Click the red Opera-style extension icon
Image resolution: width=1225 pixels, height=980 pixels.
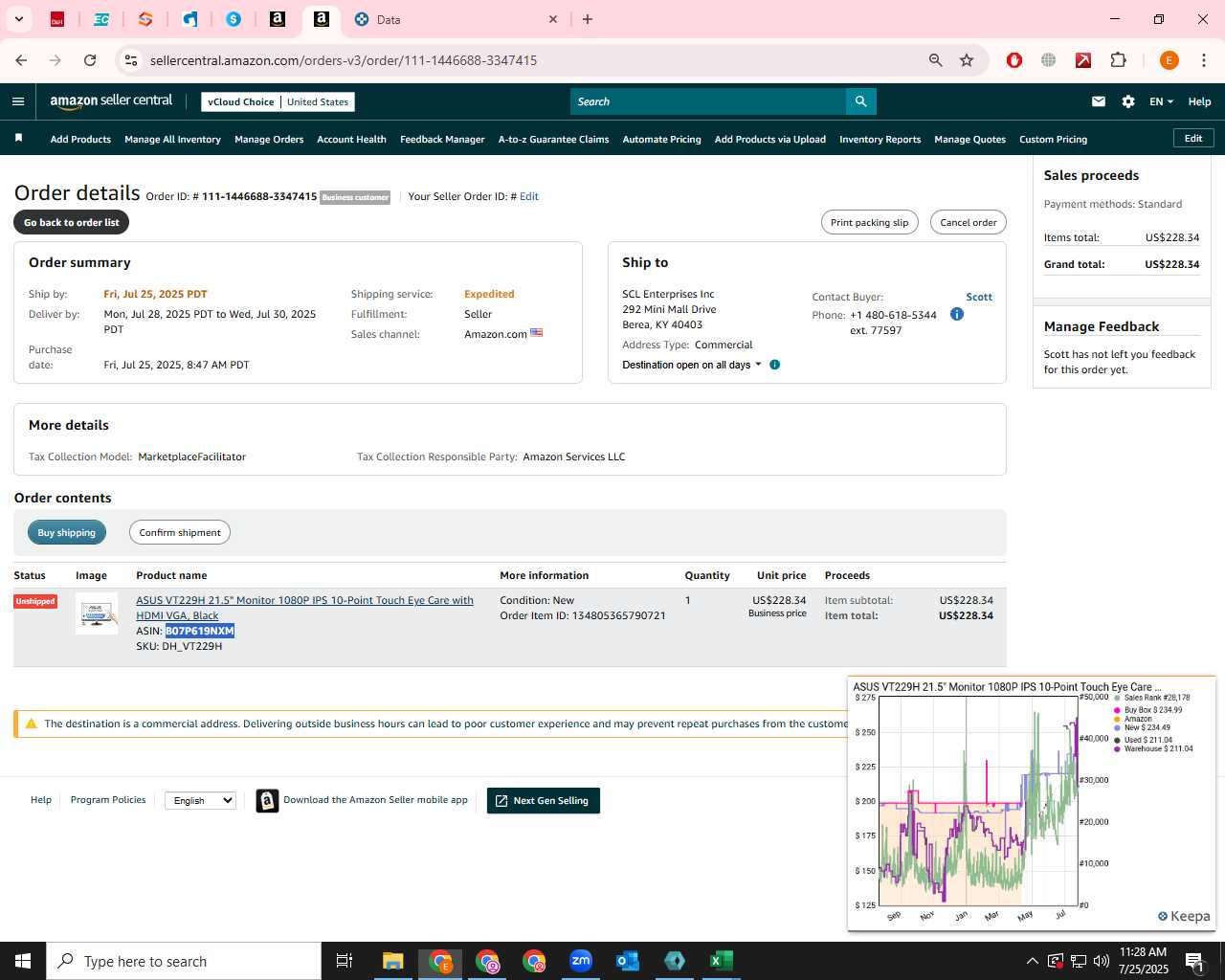click(x=1014, y=60)
